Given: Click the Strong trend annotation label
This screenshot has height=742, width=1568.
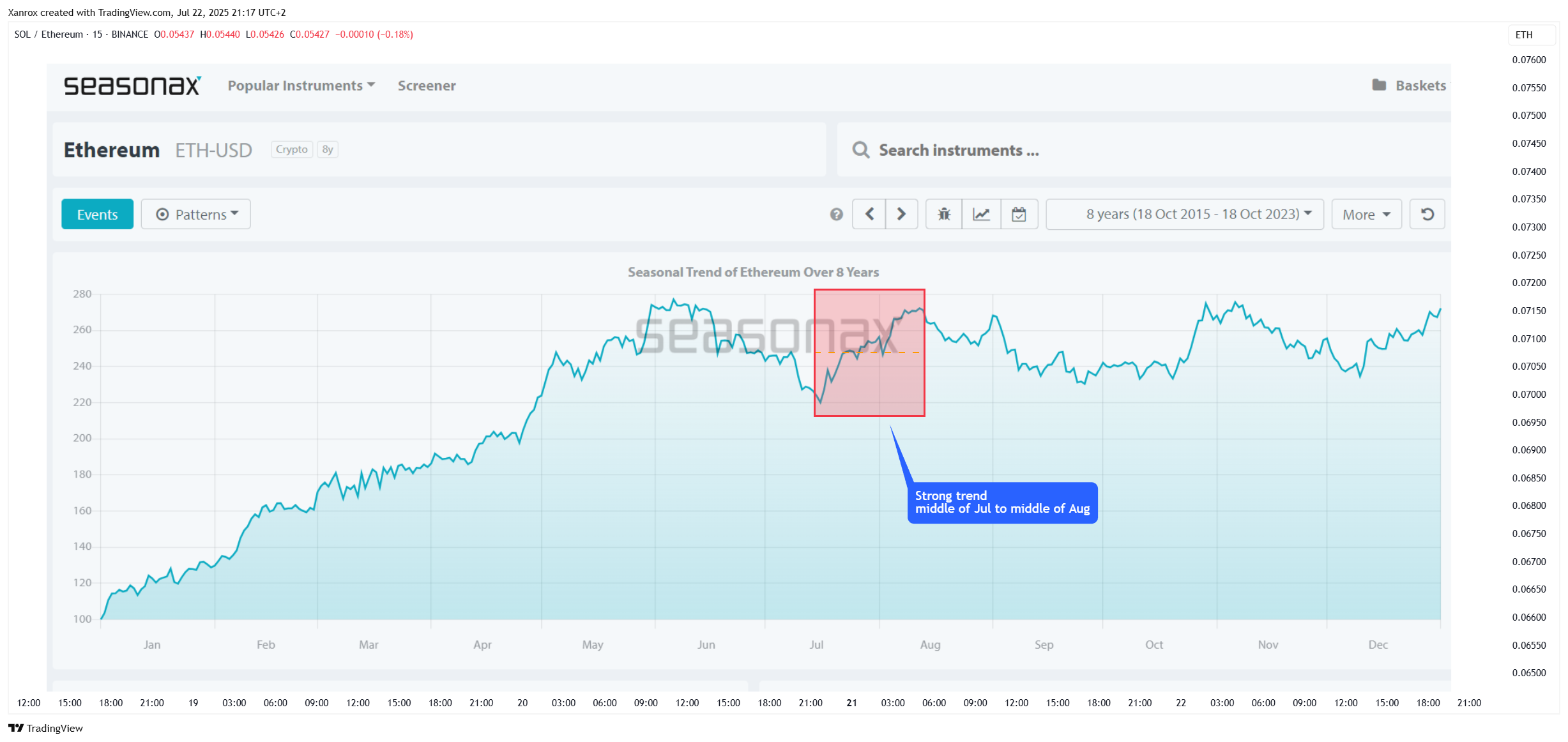Looking at the screenshot, I should (x=1002, y=503).
